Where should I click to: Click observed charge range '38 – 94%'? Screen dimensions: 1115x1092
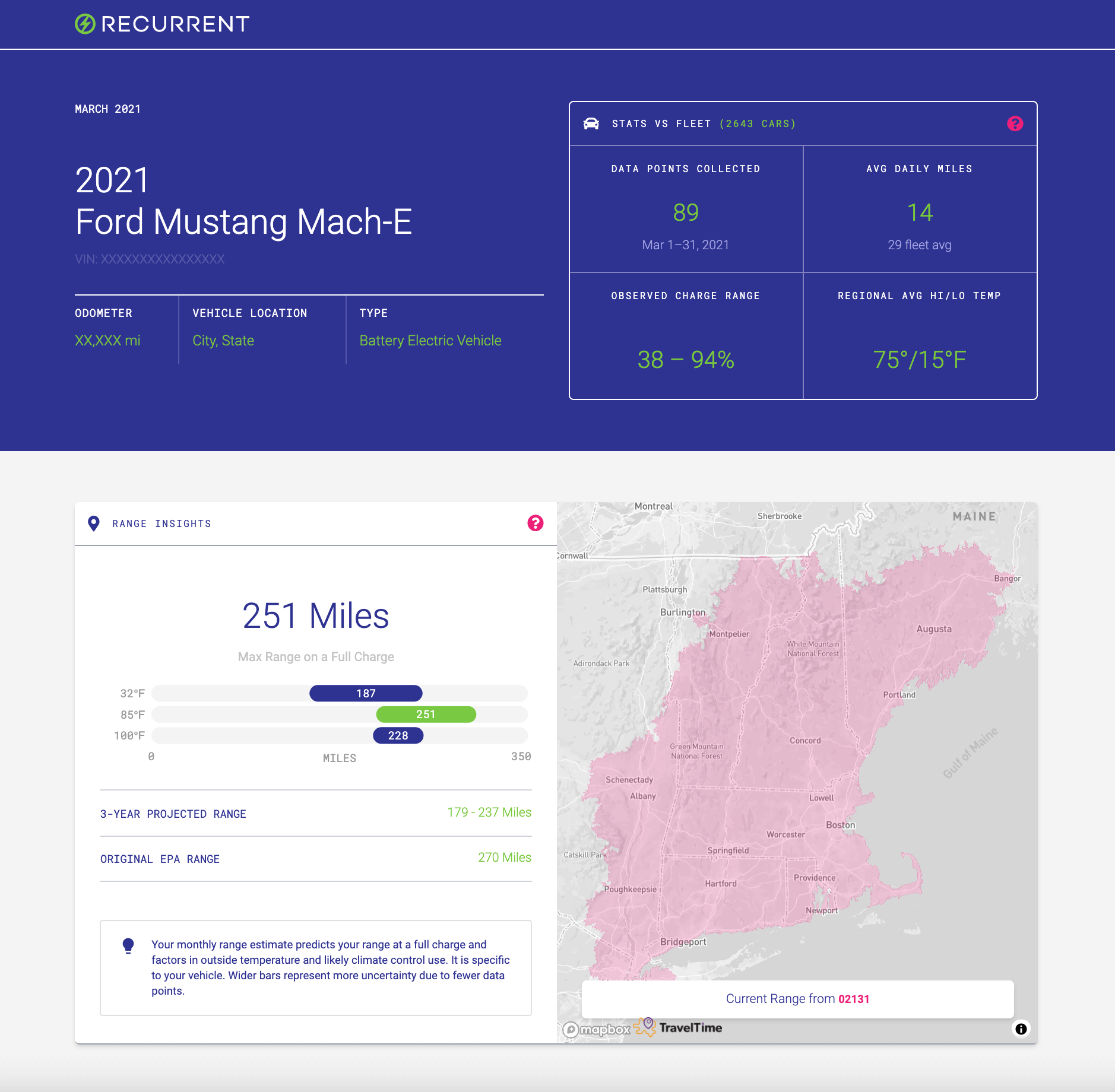coord(686,360)
